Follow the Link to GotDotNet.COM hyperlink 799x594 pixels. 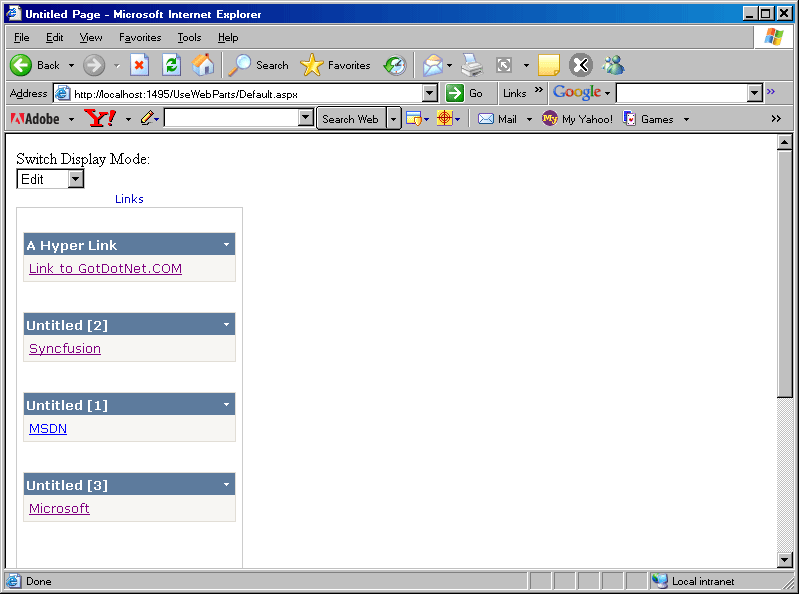coord(105,268)
